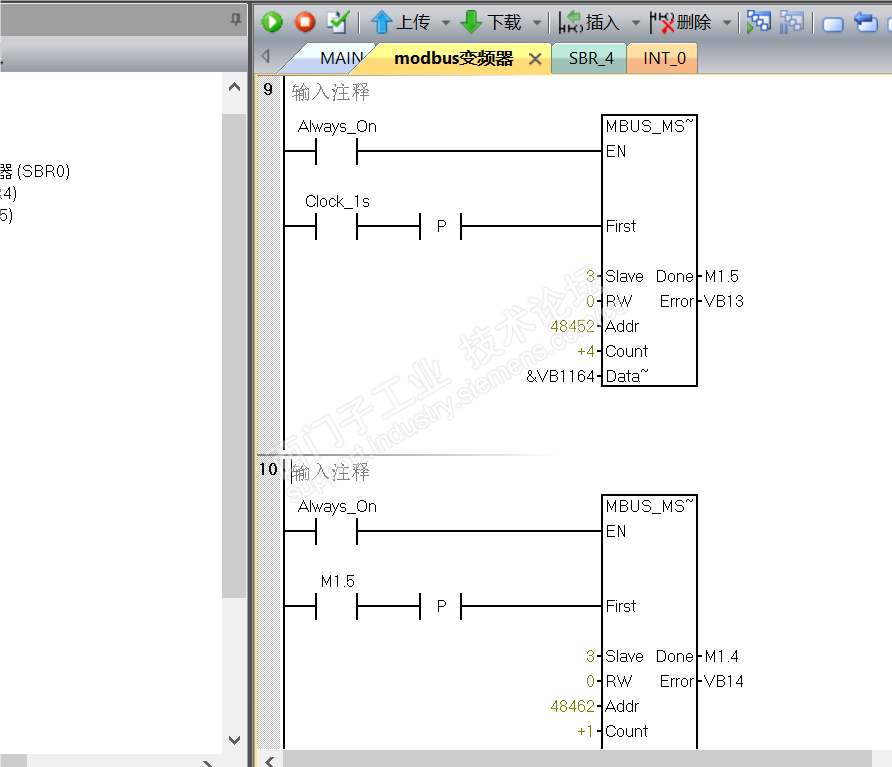This screenshot has height=767, width=892.
Task: Switch to the MAIN tab
Action: tap(341, 58)
